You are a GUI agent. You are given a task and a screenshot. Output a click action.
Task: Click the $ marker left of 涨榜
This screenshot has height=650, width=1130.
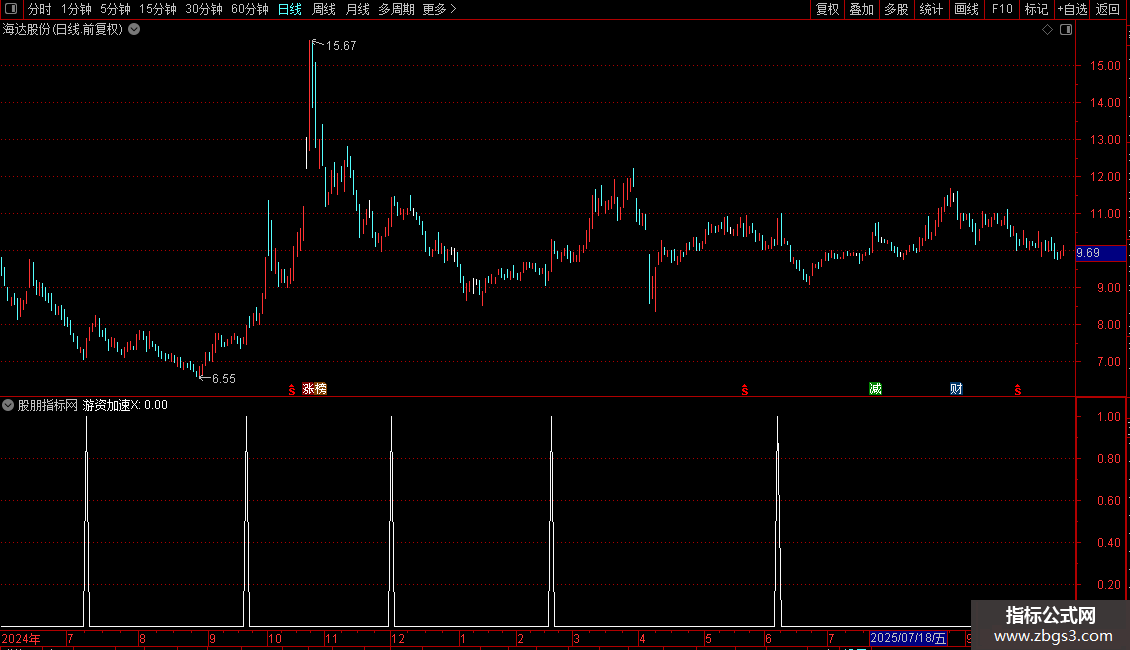tap(292, 390)
